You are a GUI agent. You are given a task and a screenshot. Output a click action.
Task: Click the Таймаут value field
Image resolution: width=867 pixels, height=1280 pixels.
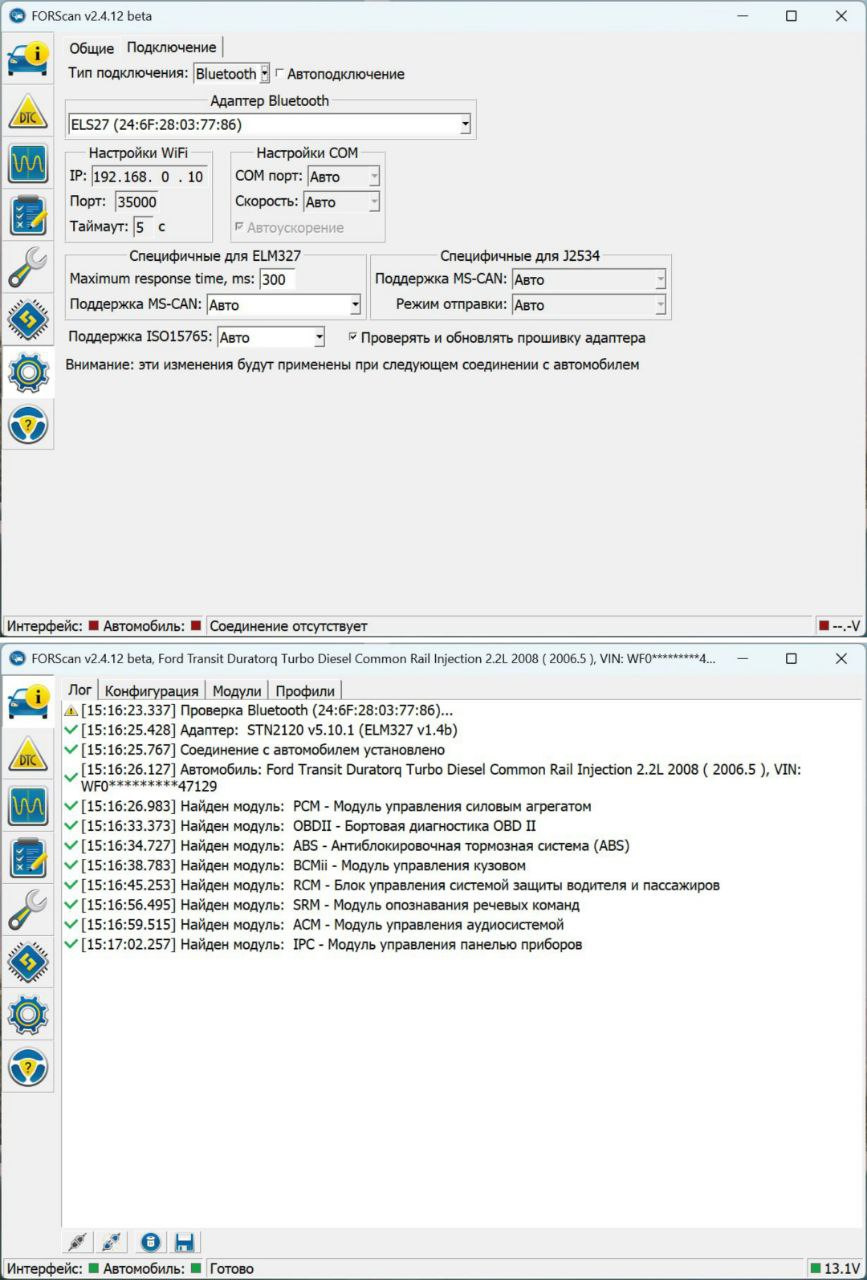coord(143,227)
